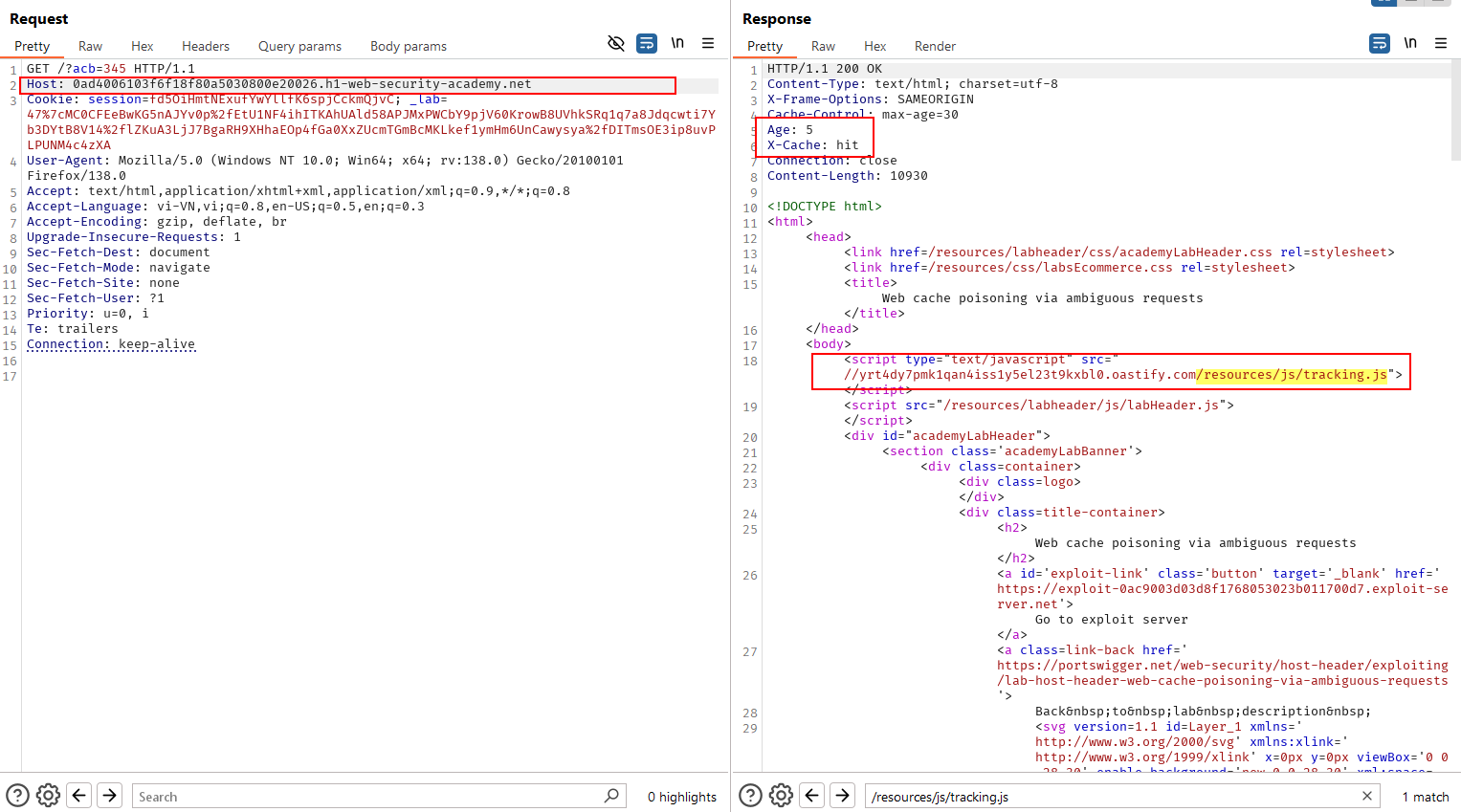
Task: Click the Host header line in Request
Action: click(278, 84)
